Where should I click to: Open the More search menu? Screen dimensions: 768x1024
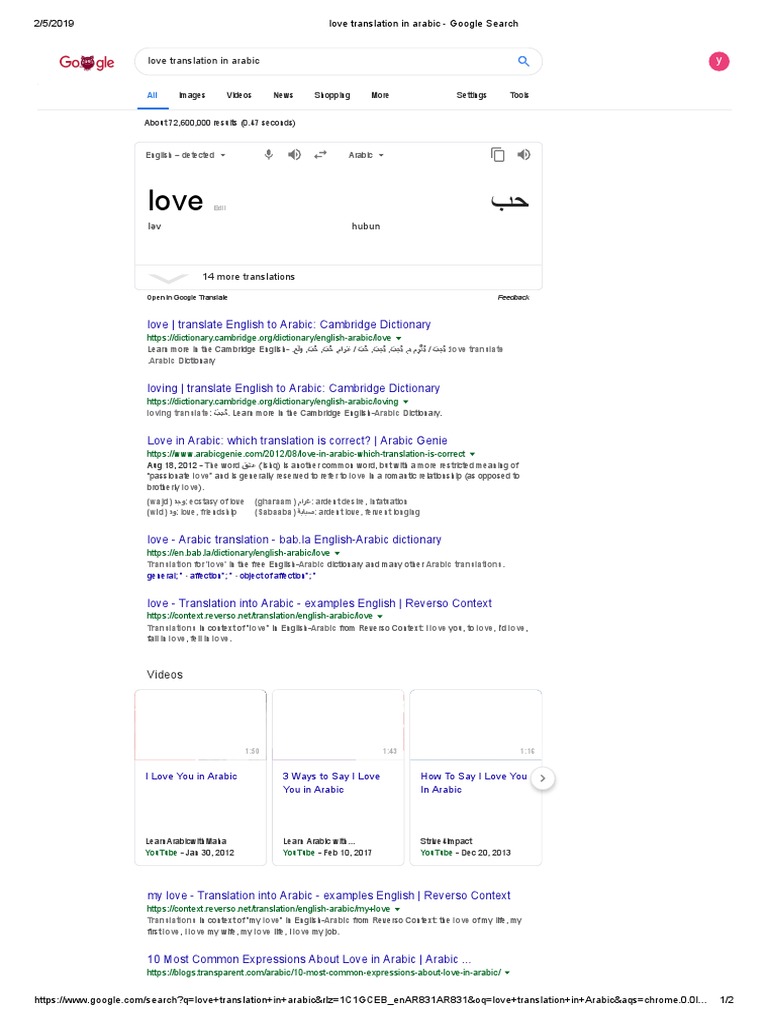380,95
